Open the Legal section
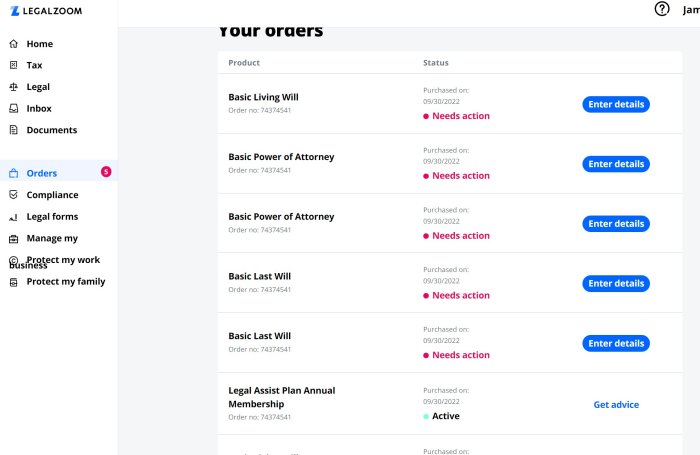 tap(38, 87)
